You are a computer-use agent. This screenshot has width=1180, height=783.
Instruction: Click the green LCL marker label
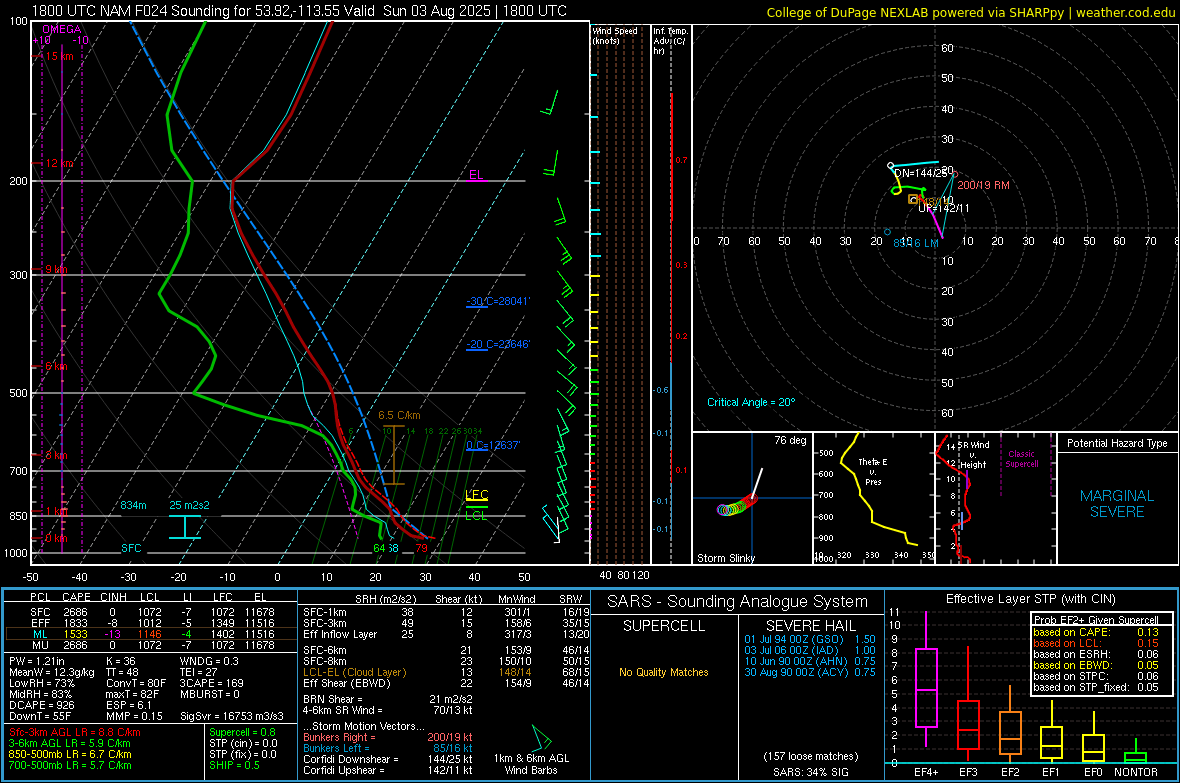click(x=476, y=515)
